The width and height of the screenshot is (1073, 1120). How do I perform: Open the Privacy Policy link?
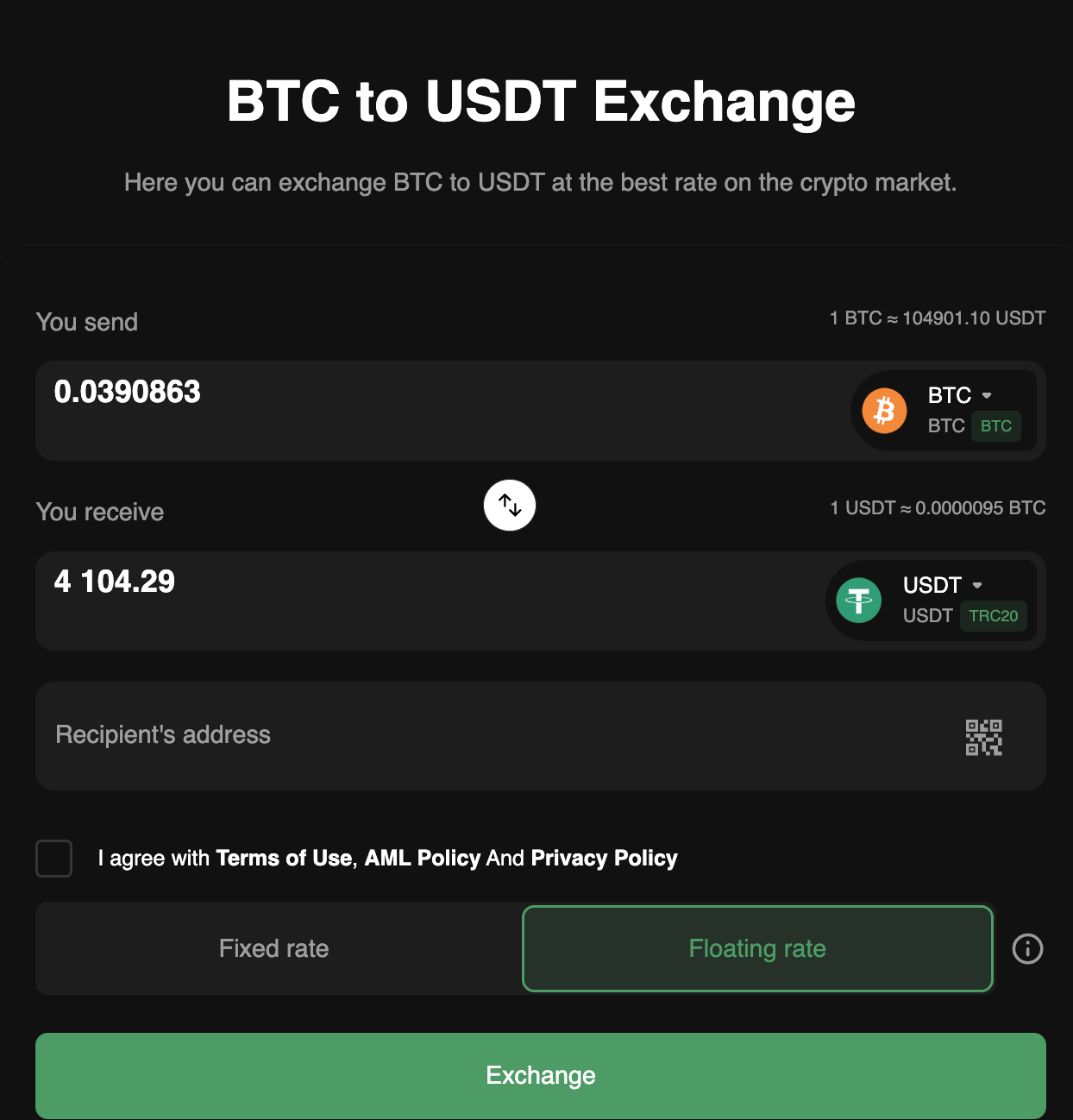(604, 859)
